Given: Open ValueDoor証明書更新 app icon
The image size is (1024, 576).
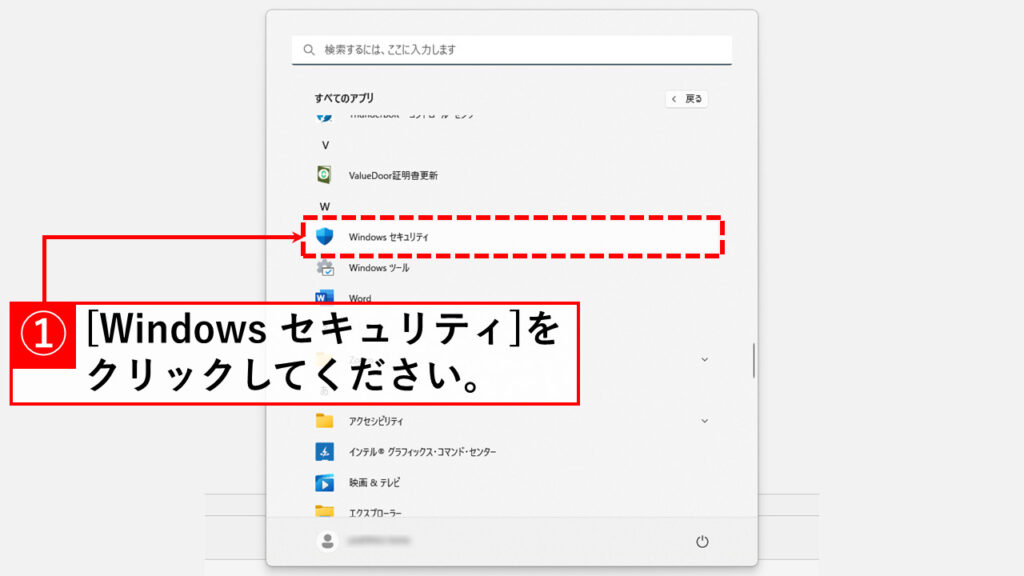Looking at the screenshot, I should (325, 175).
